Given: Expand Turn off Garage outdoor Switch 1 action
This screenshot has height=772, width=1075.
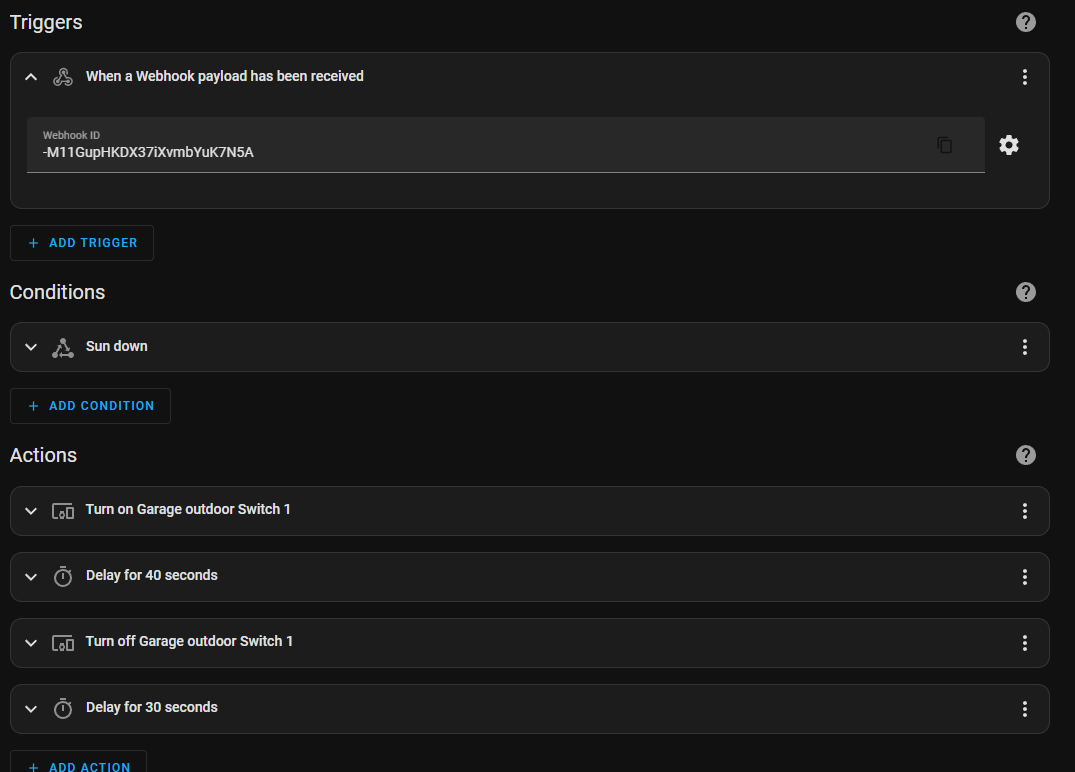Looking at the screenshot, I should click(31, 643).
